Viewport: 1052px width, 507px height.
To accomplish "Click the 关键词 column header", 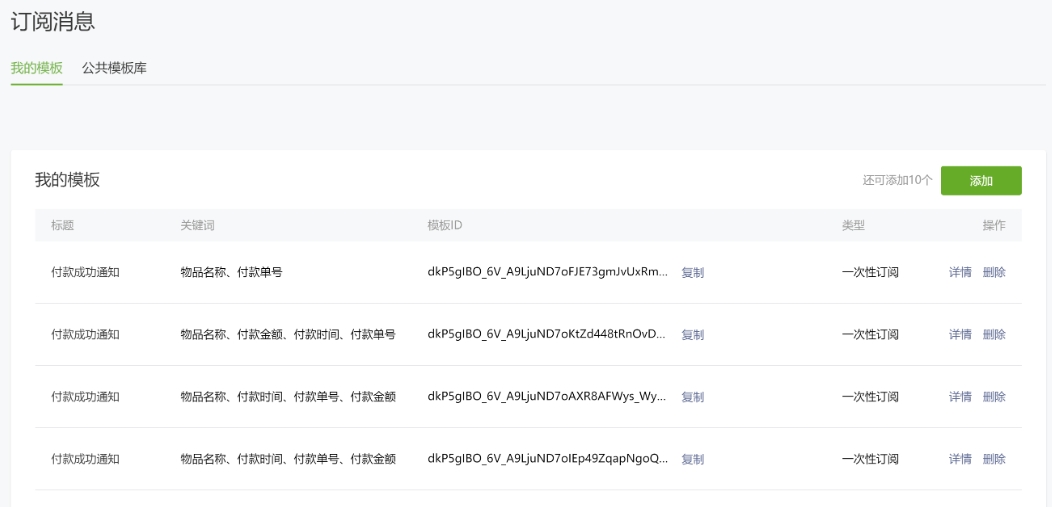I will [x=197, y=225].
